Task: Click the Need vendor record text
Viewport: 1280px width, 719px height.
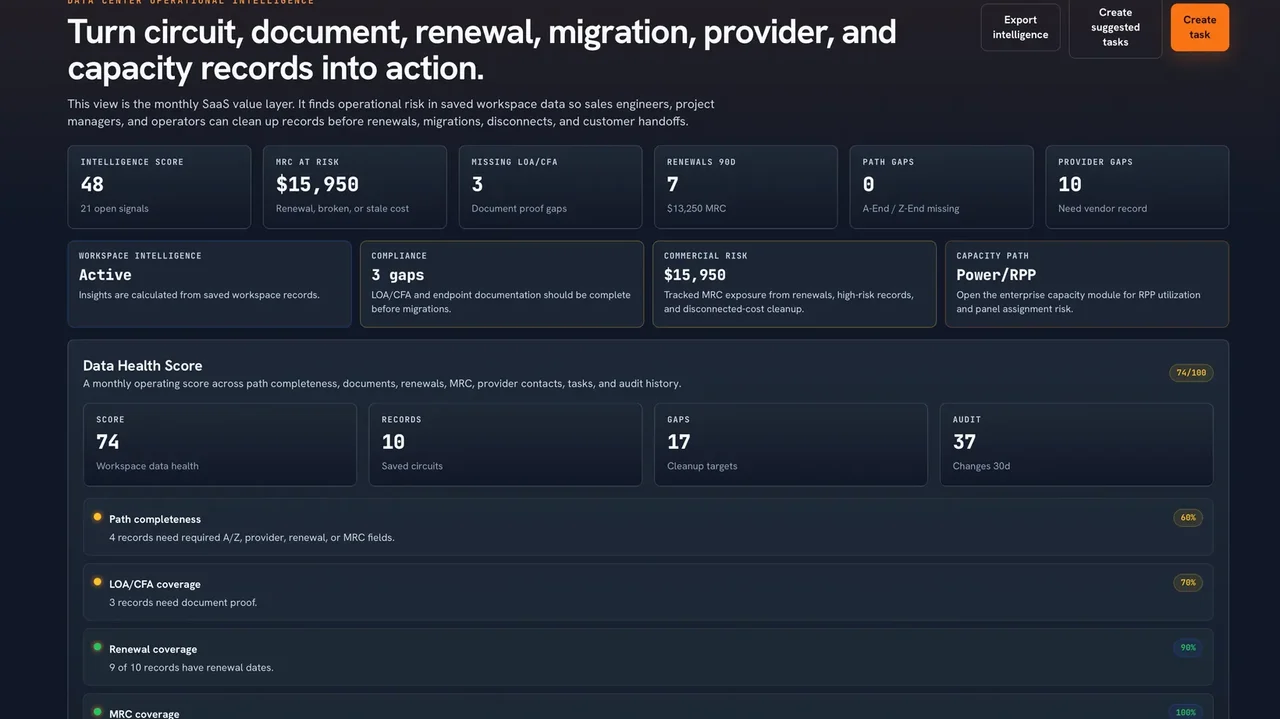Action: click(1103, 209)
